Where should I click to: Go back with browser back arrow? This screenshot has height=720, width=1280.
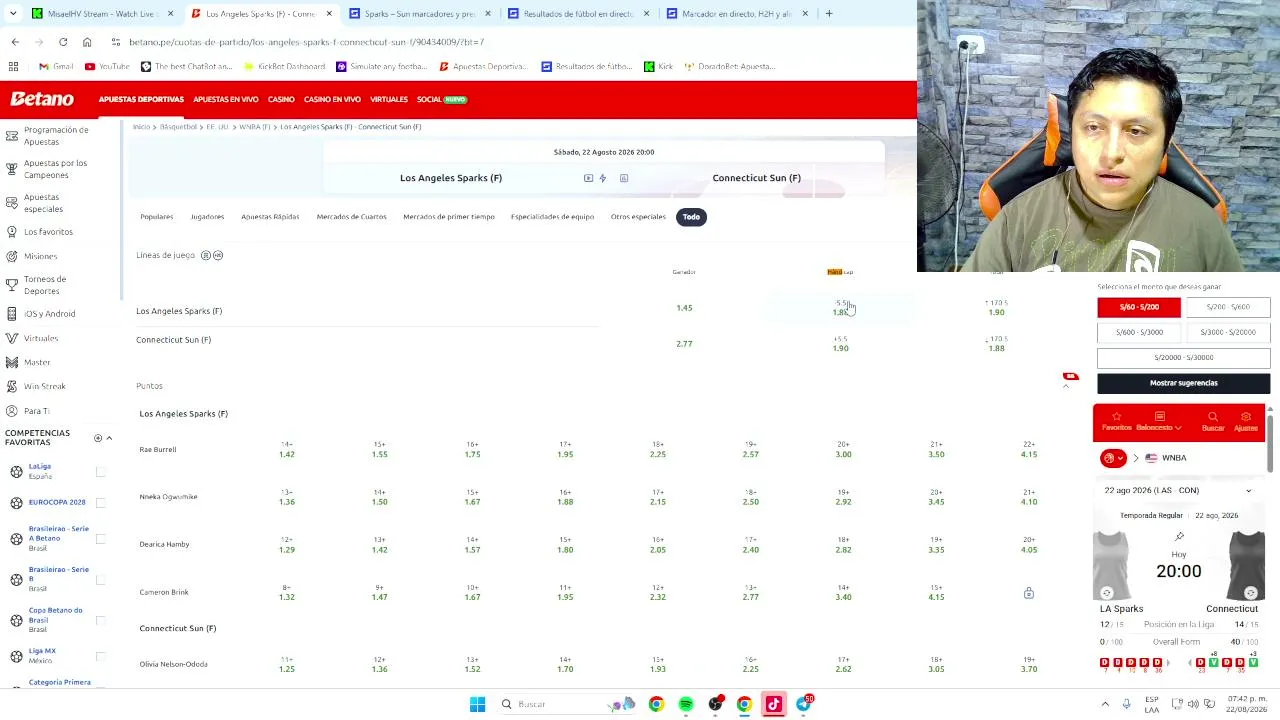pos(15,42)
